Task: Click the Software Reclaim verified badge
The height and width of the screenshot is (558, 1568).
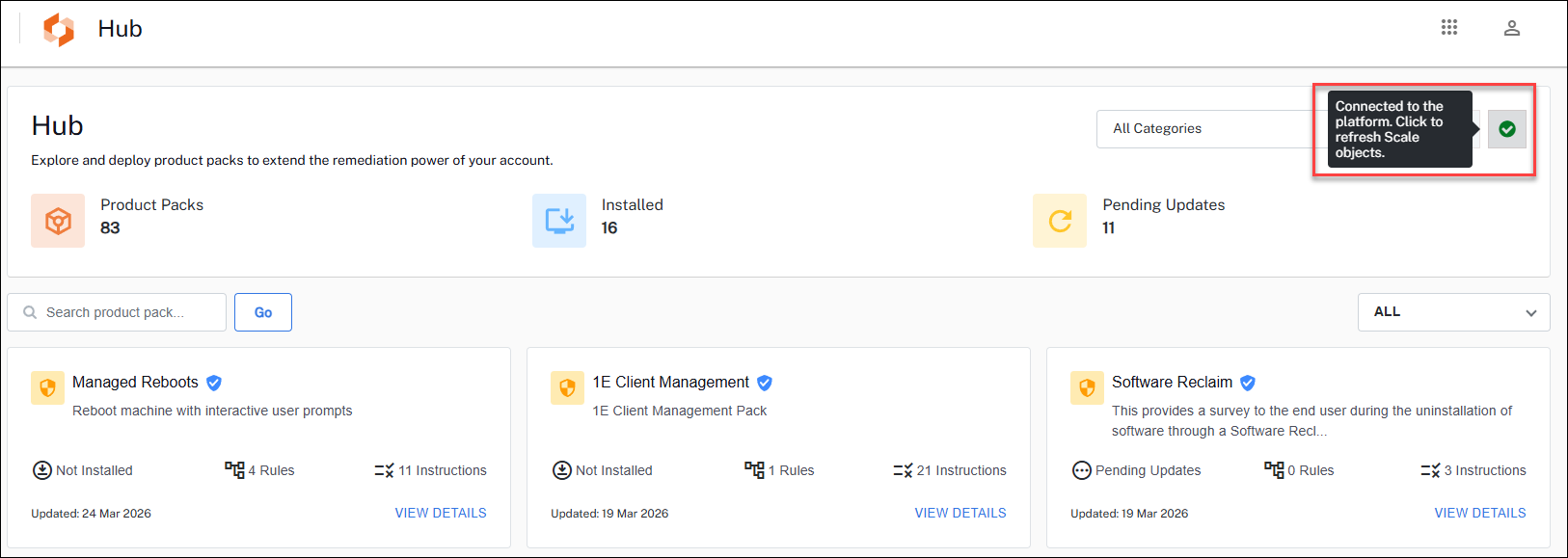Action: (x=1247, y=383)
